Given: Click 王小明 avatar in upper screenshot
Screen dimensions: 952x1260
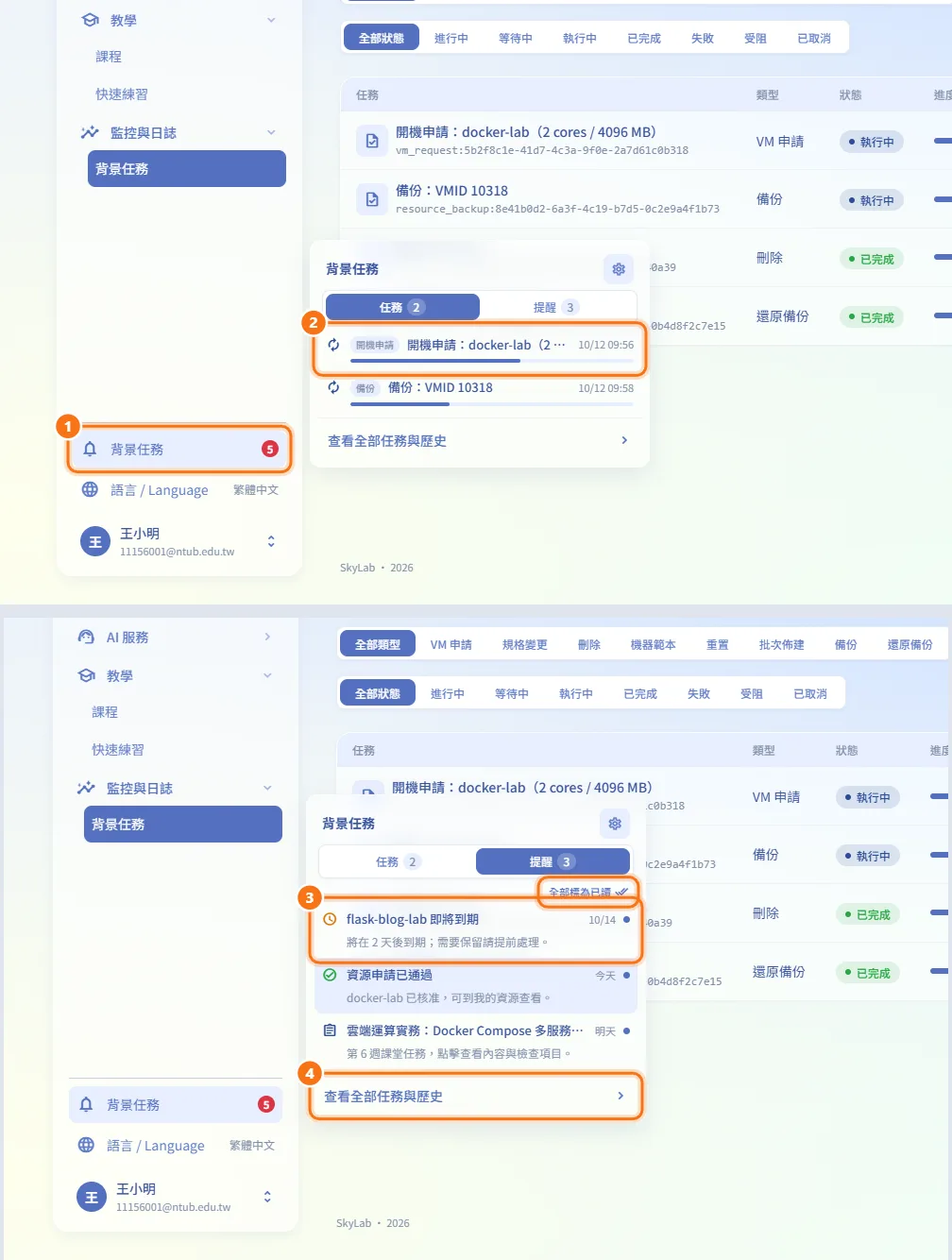Looking at the screenshot, I should point(94,541).
